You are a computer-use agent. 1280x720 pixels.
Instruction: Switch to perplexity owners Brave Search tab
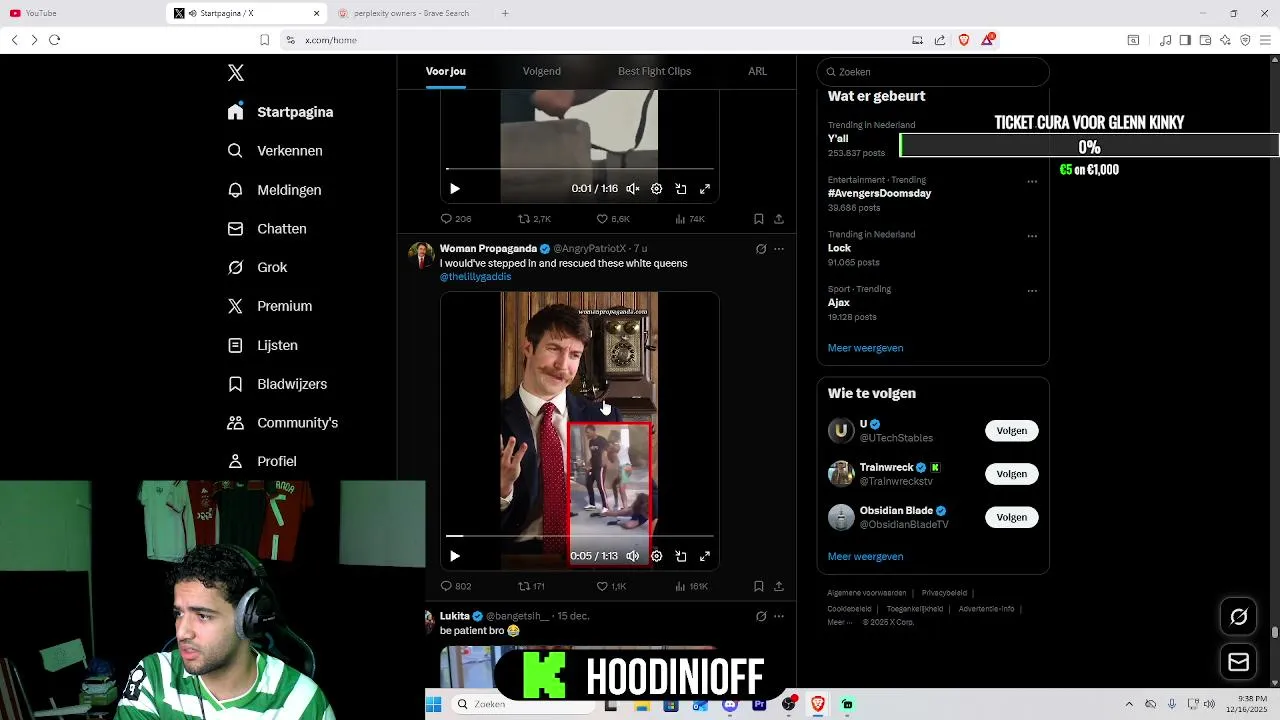pos(410,13)
